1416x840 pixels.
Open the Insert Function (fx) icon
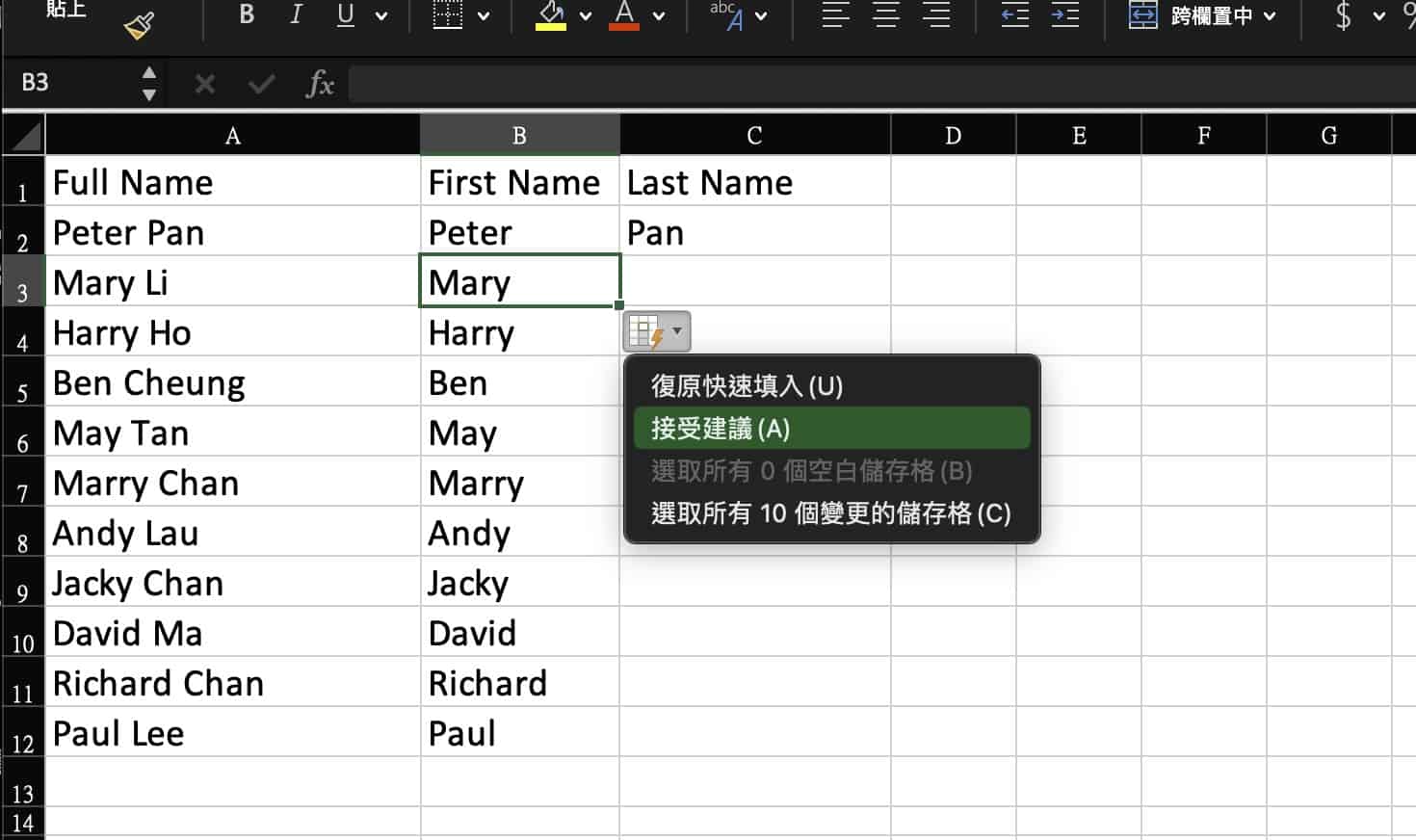[x=318, y=84]
